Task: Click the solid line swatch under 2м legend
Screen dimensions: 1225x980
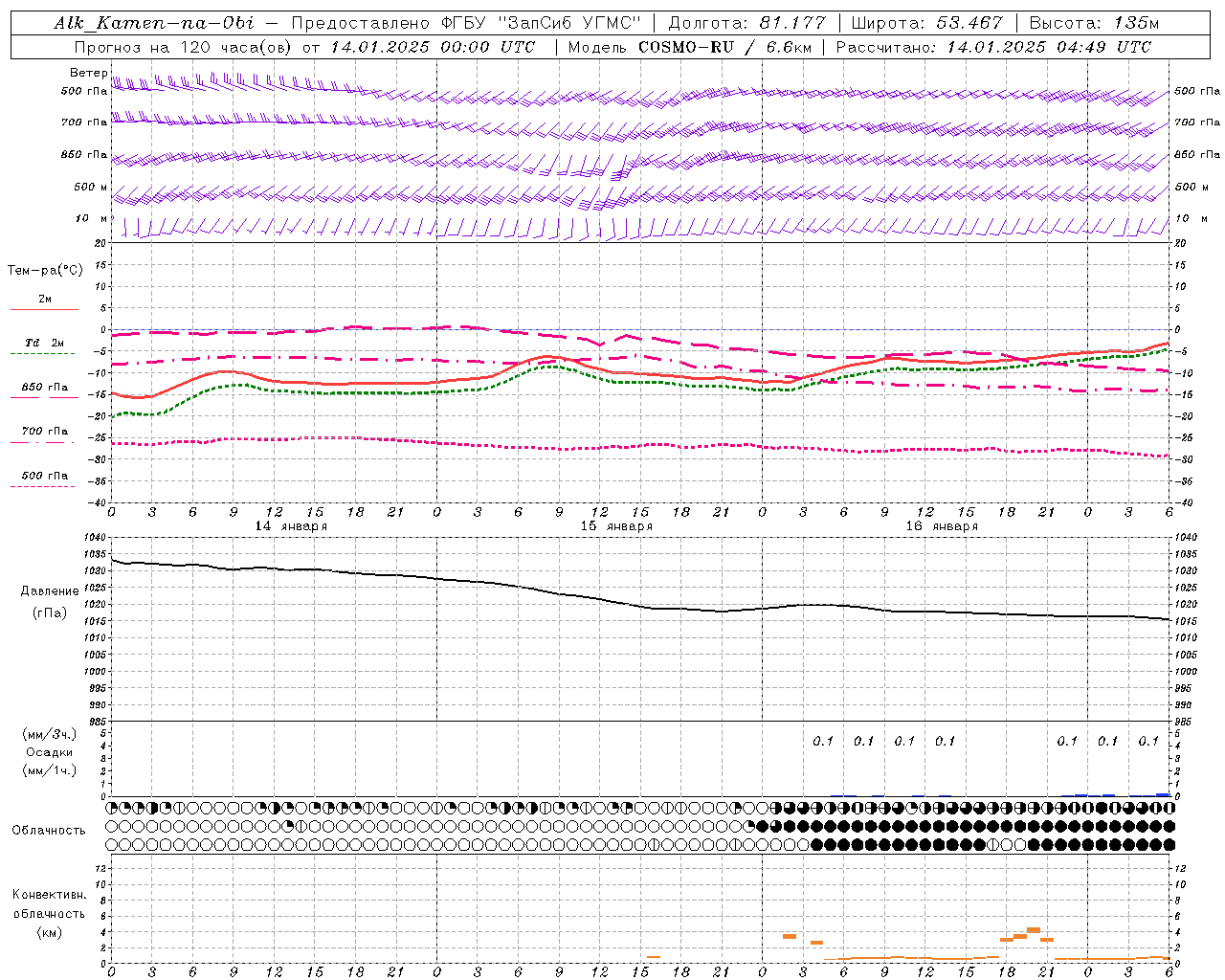Action: tap(44, 309)
